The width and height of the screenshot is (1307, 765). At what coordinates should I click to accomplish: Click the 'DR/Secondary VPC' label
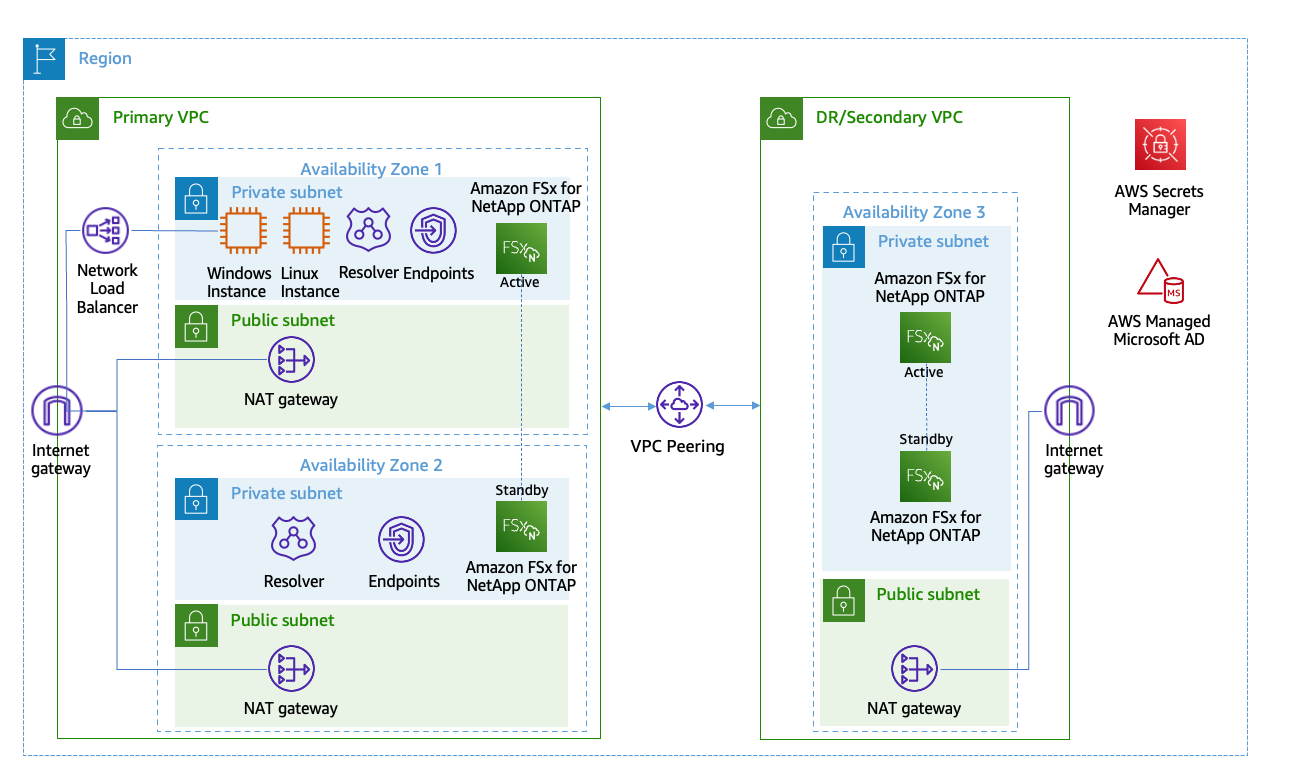click(890, 117)
